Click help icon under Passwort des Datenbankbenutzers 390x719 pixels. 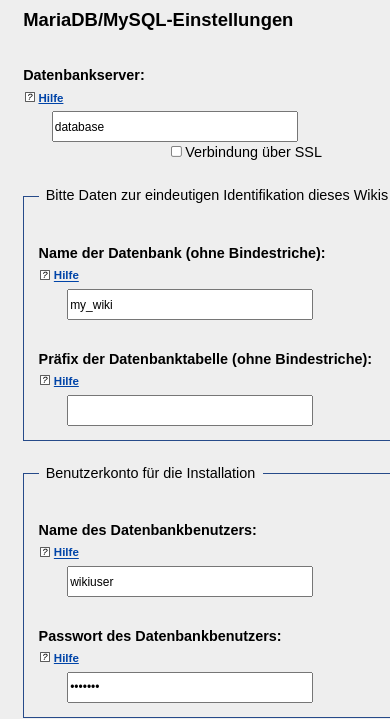click(x=45, y=657)
